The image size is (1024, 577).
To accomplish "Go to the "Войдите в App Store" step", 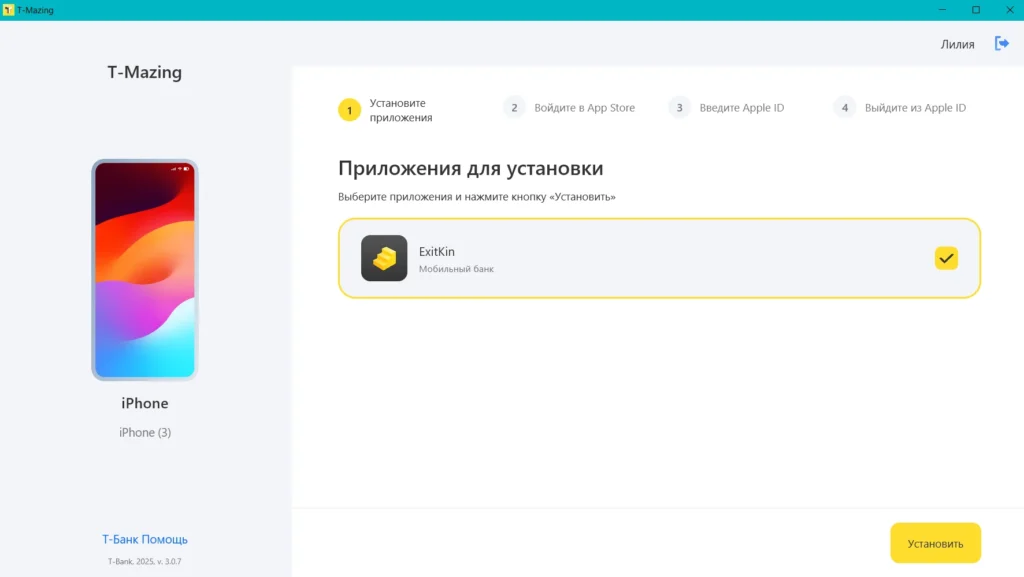I will point(584,108).
